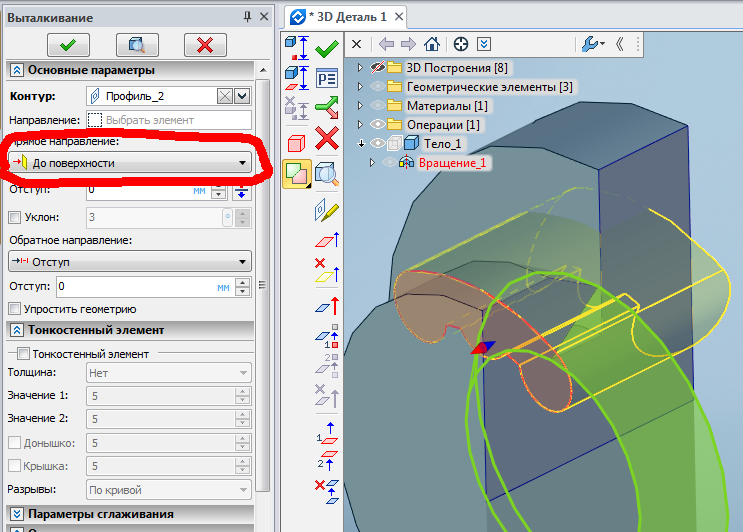This screenshot has height=532, width=743.
Task: Go back with left arrow in tree toolbar
Action: coord(386,45)
